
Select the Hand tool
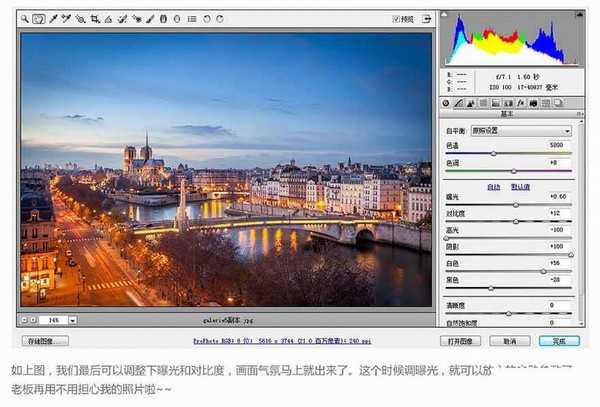click(x=39, y=19)
